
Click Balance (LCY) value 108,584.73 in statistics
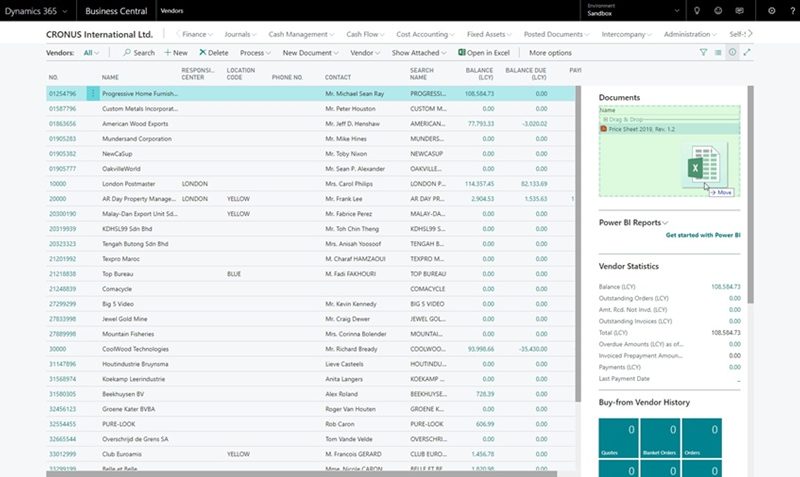pyautogui.click(x=726, y=287)
